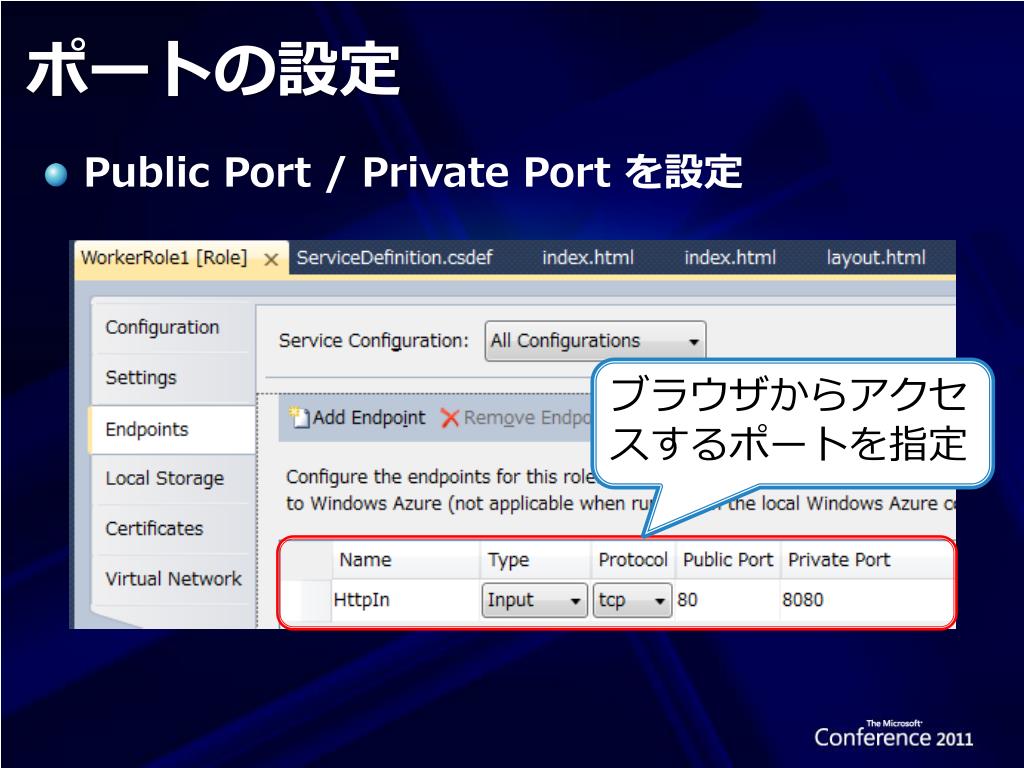This screenshot has width=1024, height=768.
Task: Click the Public Port column header
Action: coord(728,560)
